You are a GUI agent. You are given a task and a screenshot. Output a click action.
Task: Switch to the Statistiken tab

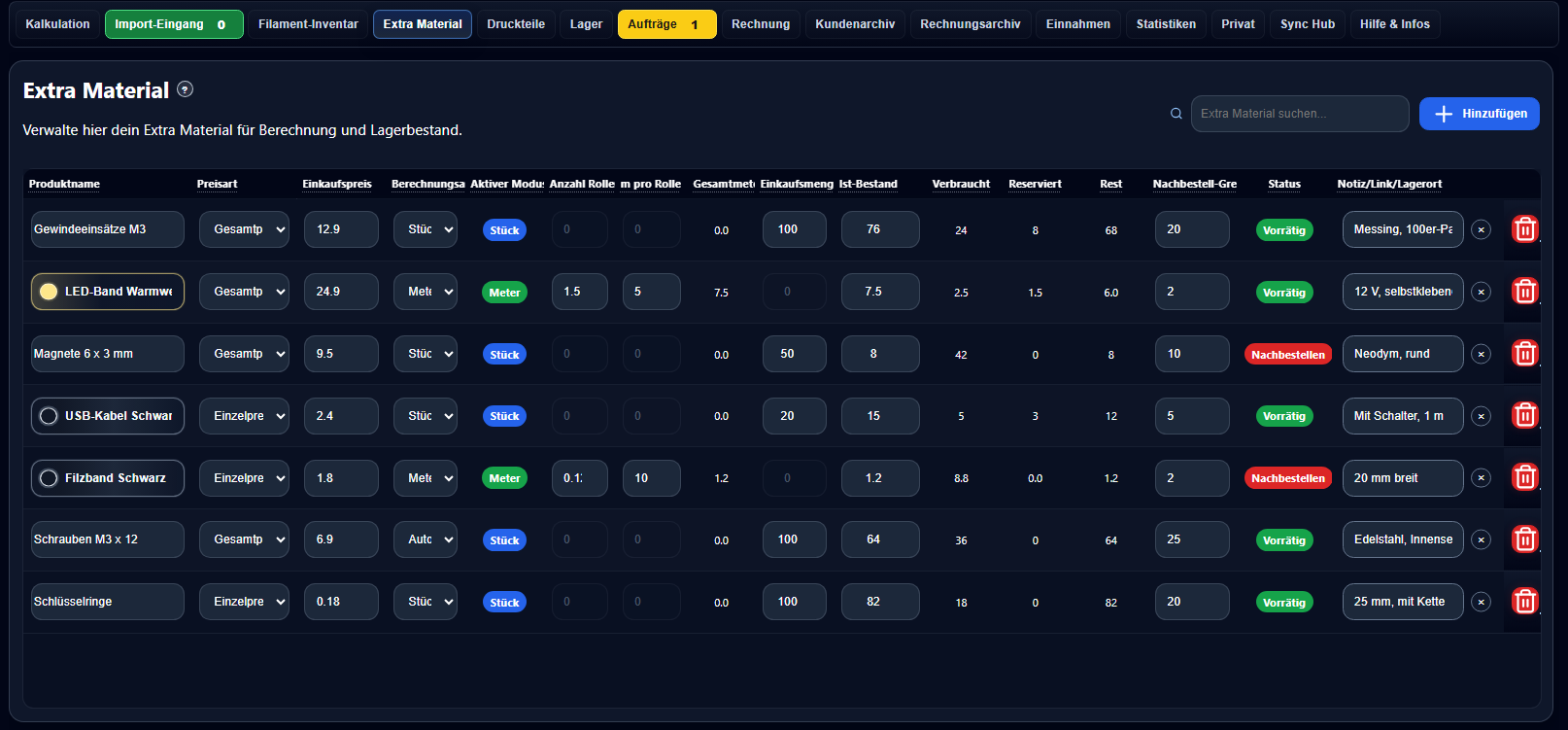point(1166,24)
